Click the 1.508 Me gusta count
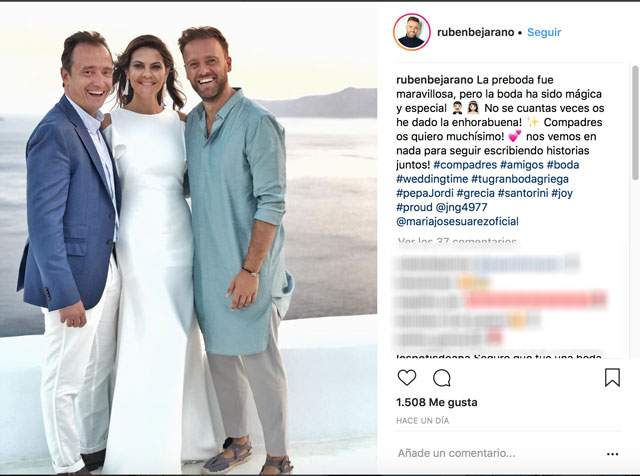 click(436, 403)
